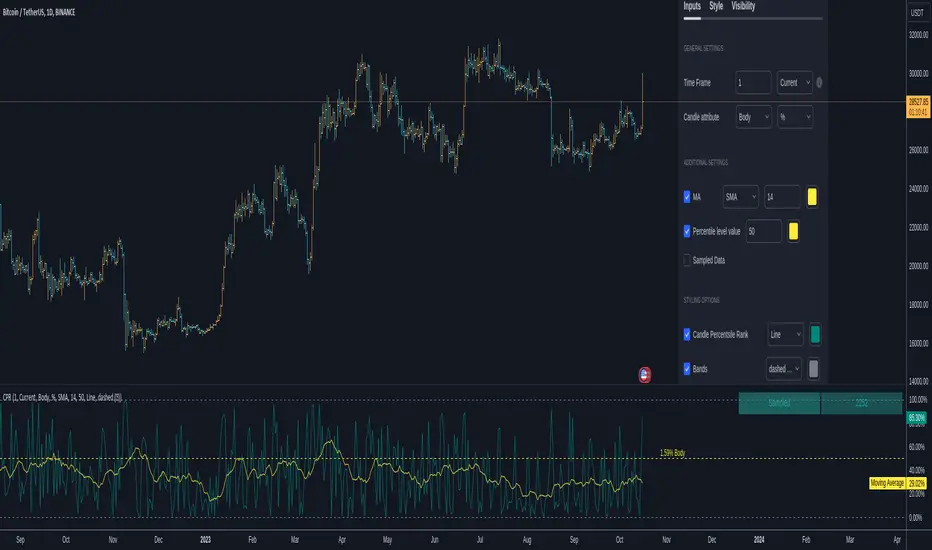Pick the MA yellow color swatch

tap(813, 197)
